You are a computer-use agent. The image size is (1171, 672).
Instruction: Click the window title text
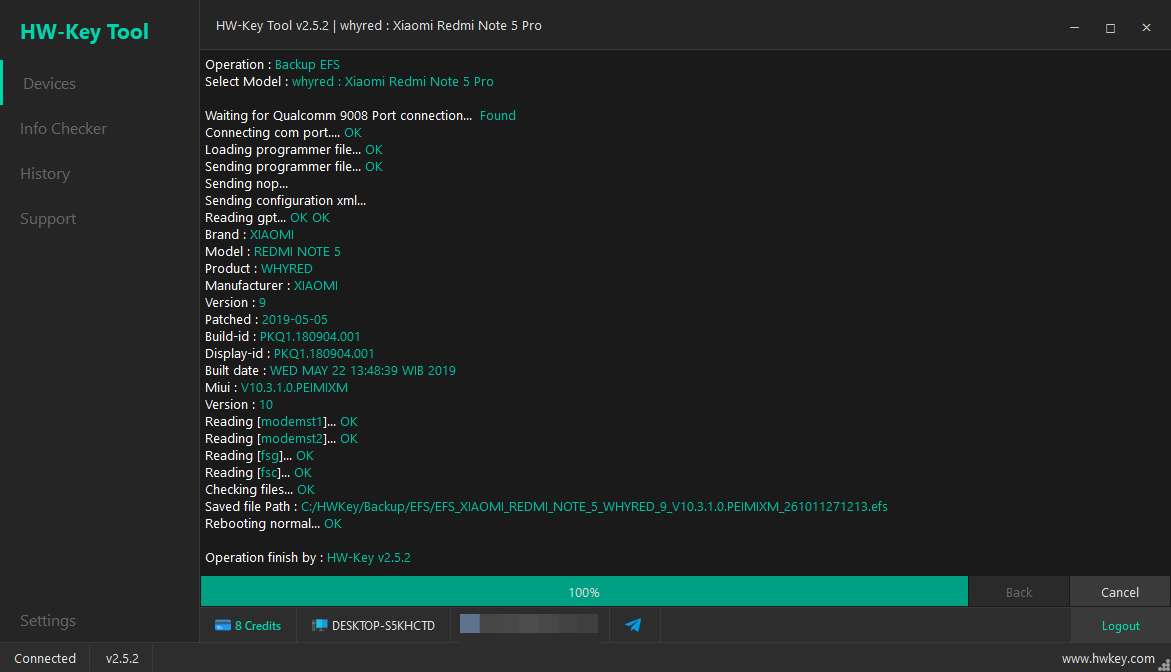[379, 25]
